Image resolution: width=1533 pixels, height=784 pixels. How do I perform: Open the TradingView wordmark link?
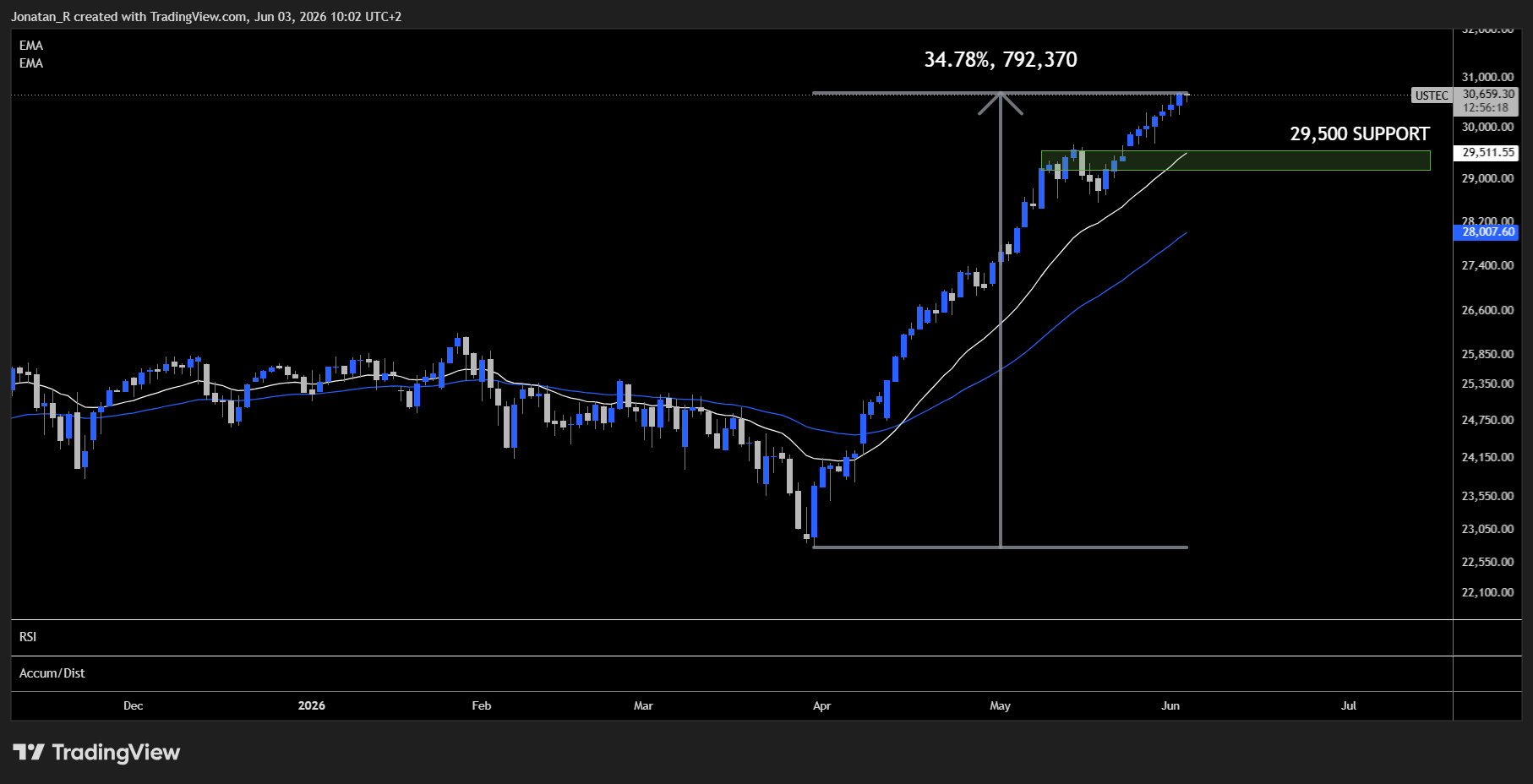(x=116, y=752)
